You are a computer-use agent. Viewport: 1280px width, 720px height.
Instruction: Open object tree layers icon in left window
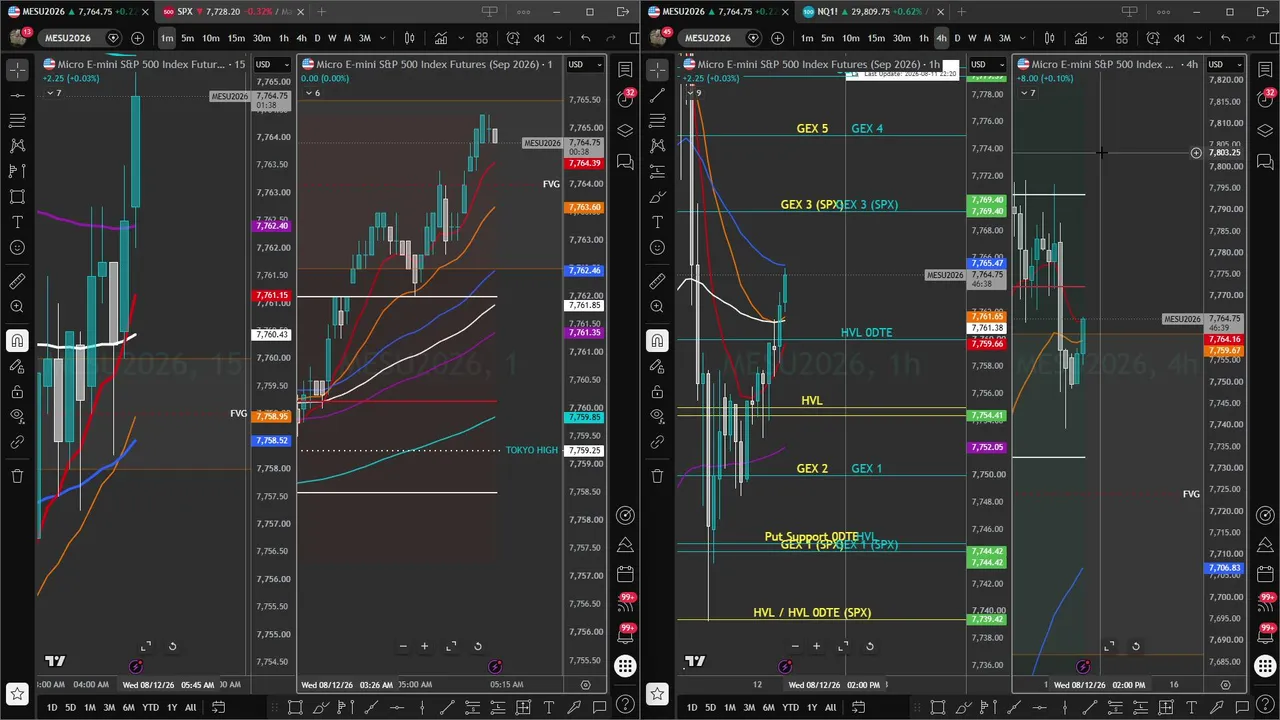[x=625, y=131]
